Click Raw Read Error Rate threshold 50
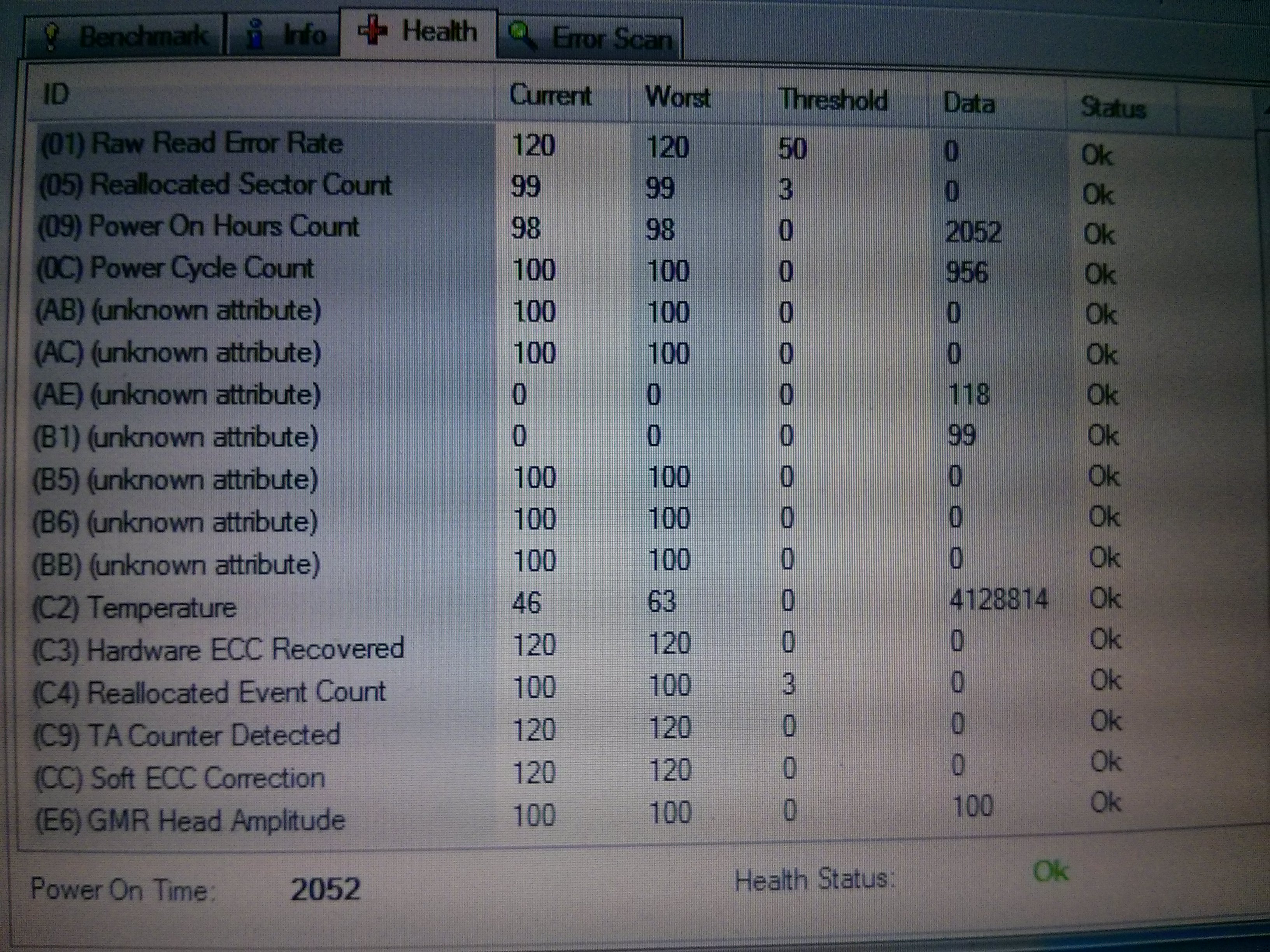Viewport: 1270px width, 952px height. [792, 149]
